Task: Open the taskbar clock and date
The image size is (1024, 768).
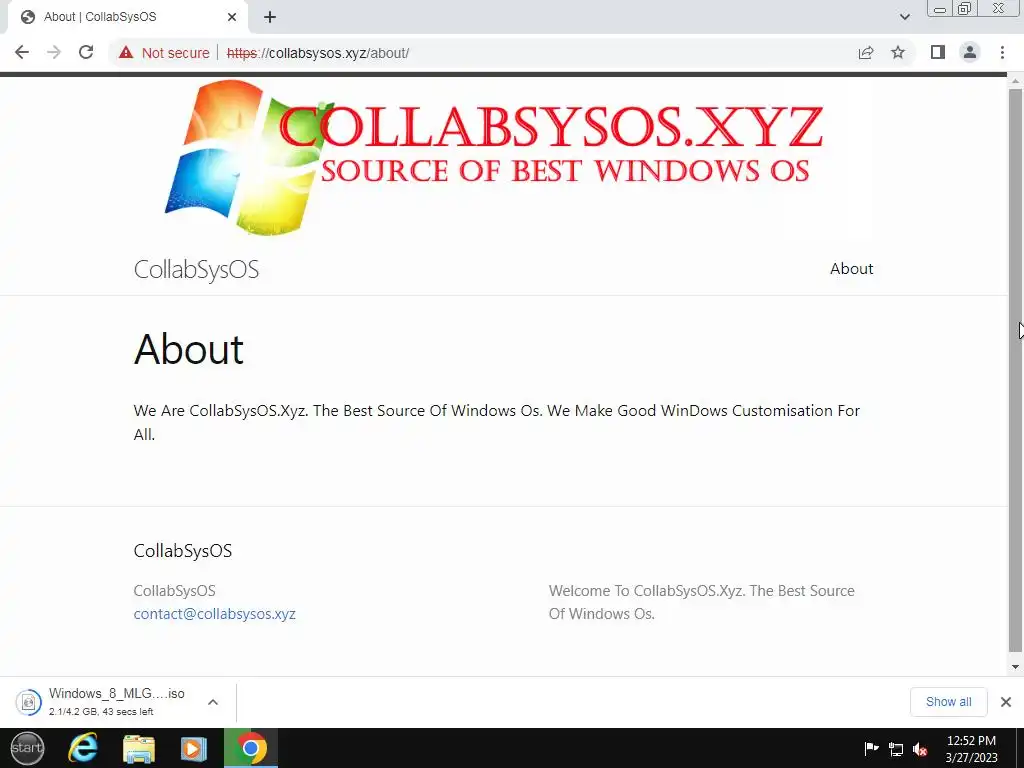Action: [971, 749]
